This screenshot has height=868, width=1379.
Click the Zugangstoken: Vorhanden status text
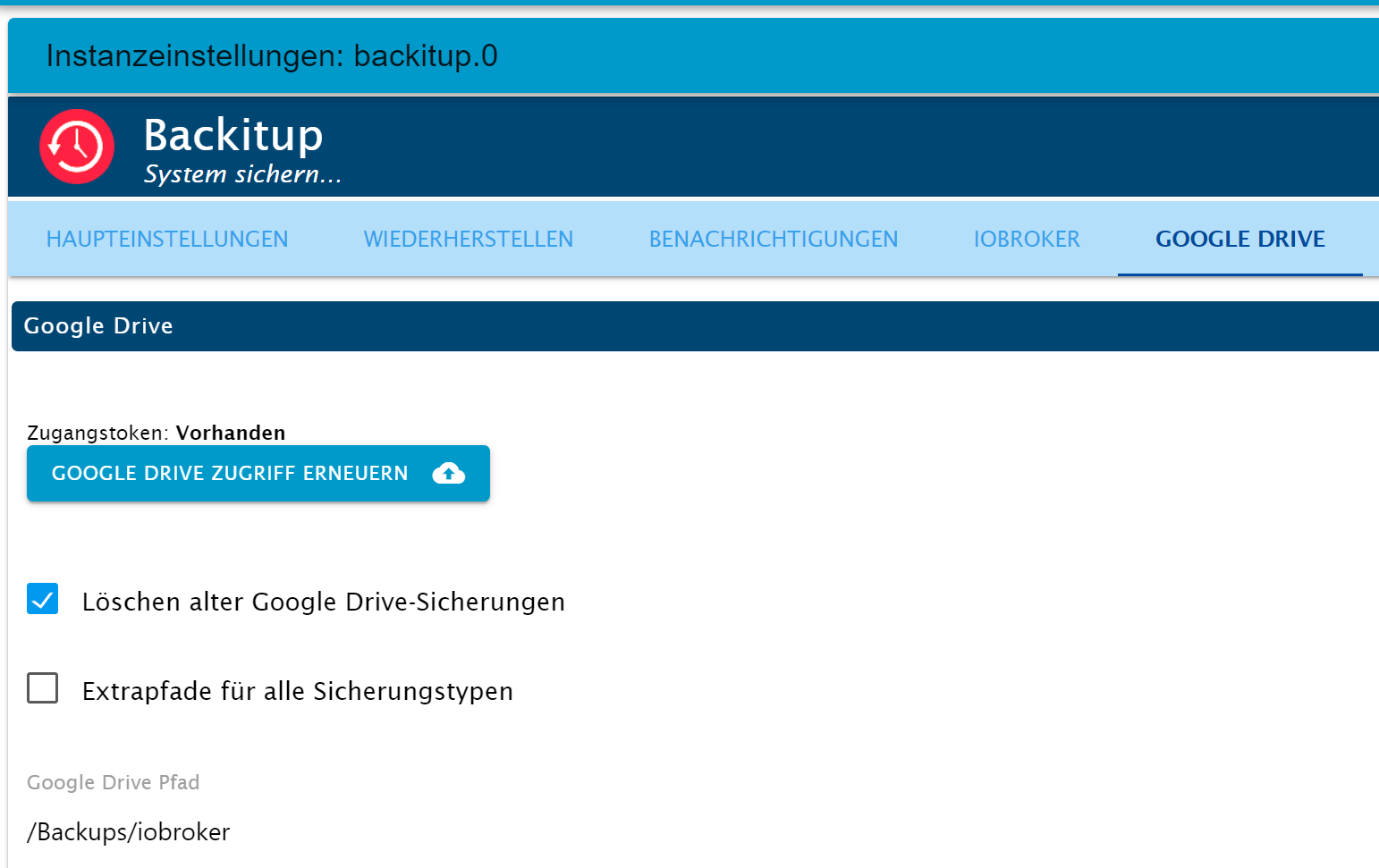pyautogui.click(x=157, y=433)
